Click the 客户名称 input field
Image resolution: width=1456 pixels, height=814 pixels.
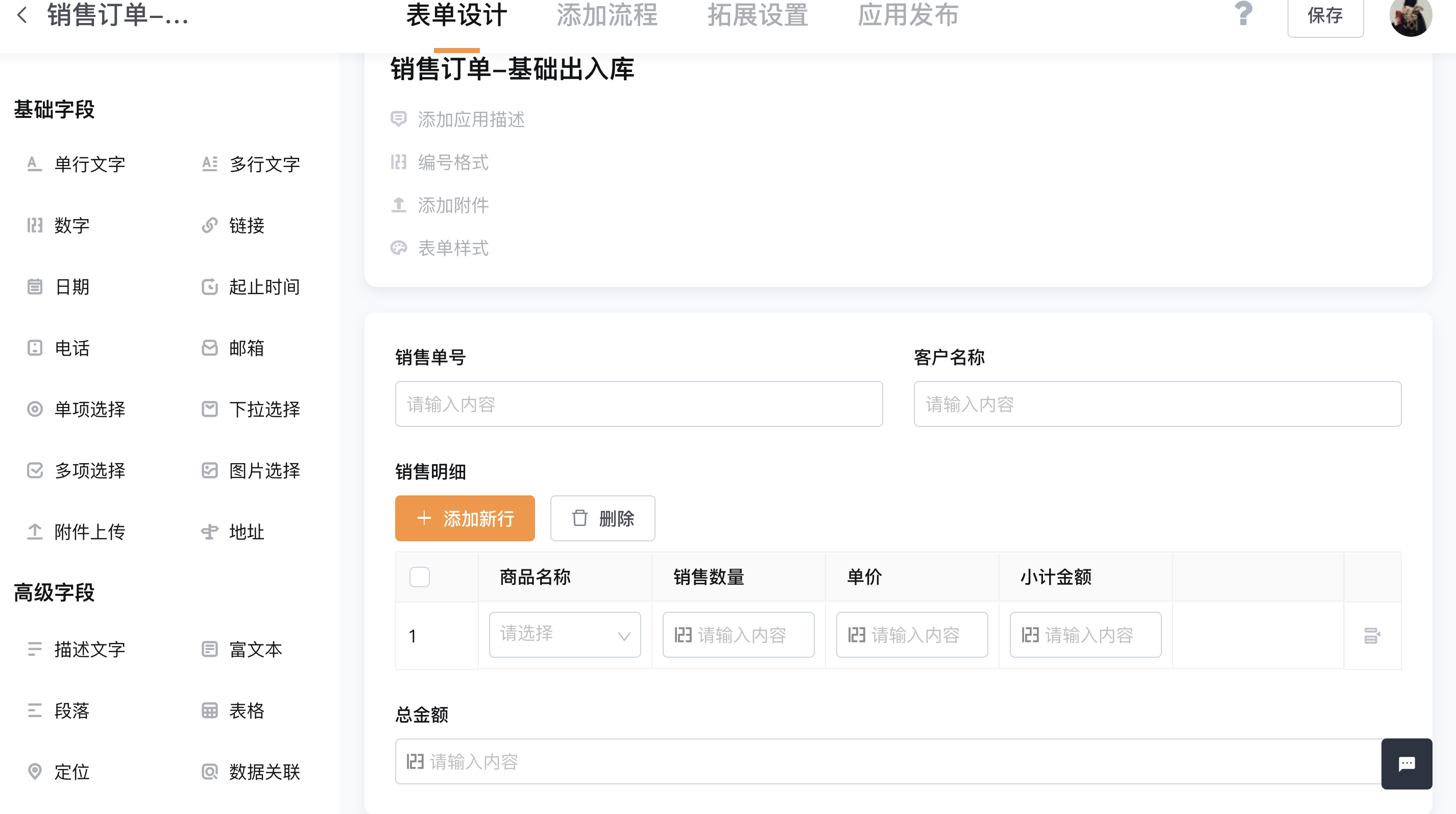pyautogui.click(x=1157, y=404)
